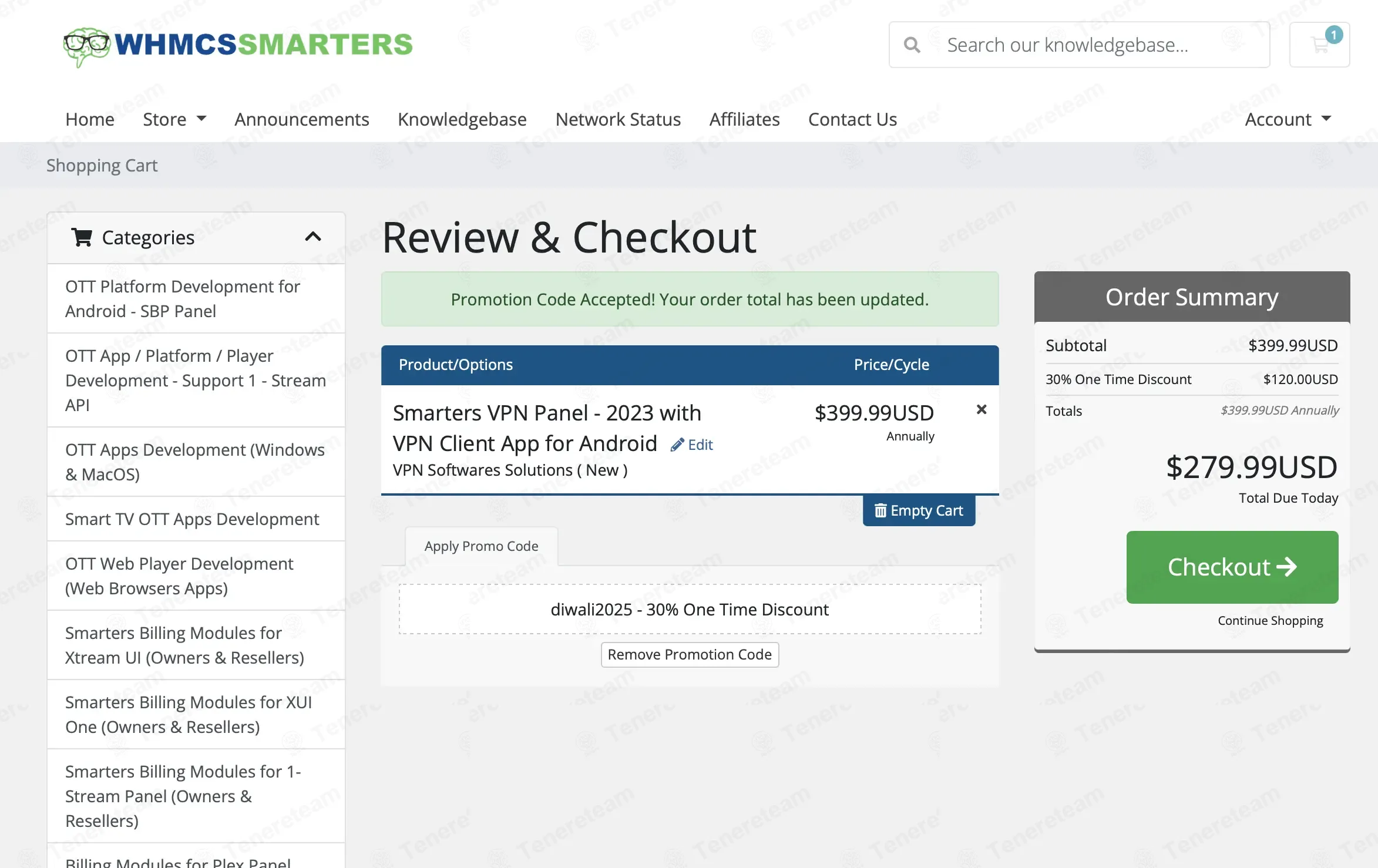The width and height of the screenshot is (1378, 868).
Task: Open OTT Web Player Development category
Action: tap(196, 576)
